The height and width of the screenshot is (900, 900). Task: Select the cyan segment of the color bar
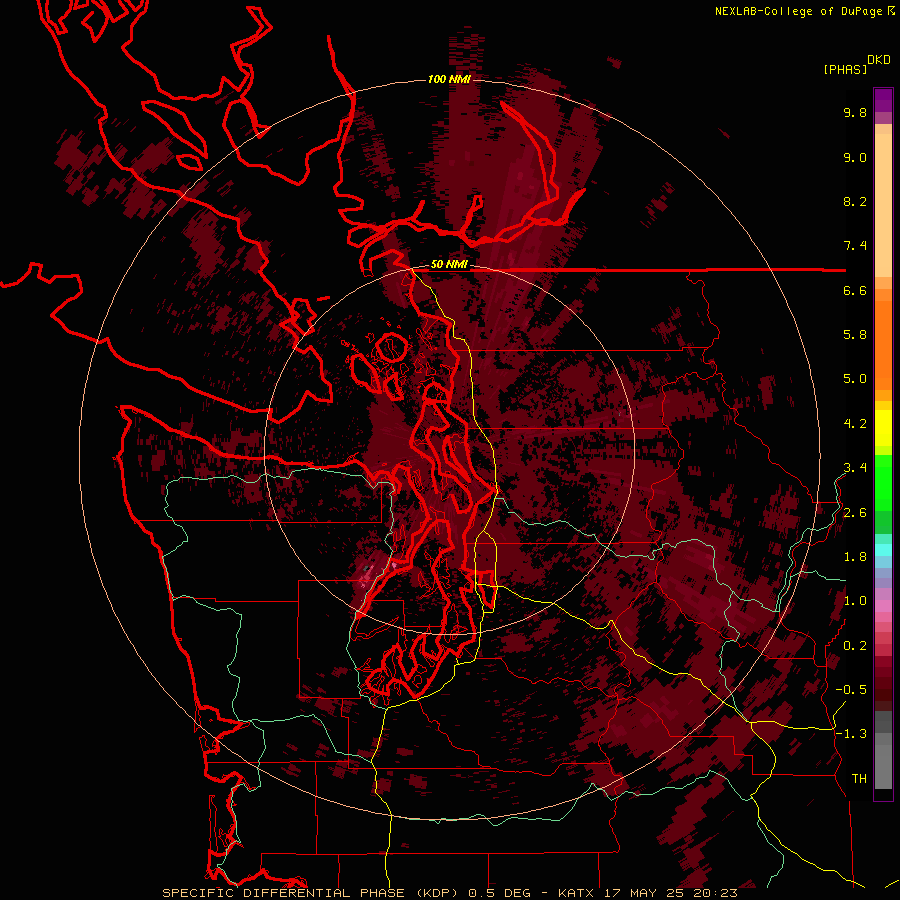click(x=883, y=549)
